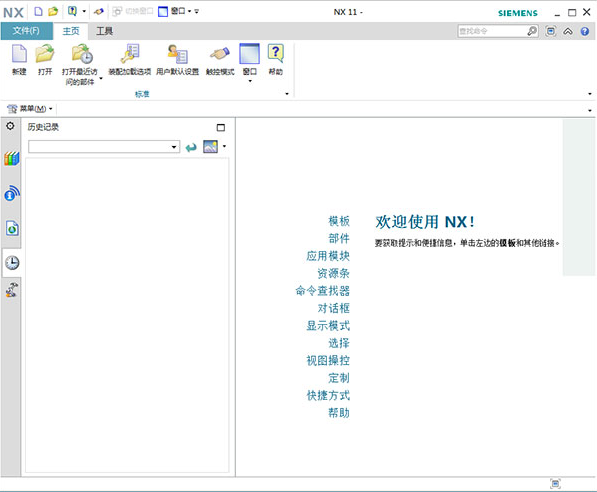Open the Menu (菜单) dropdown

click(x=30, y=109)
